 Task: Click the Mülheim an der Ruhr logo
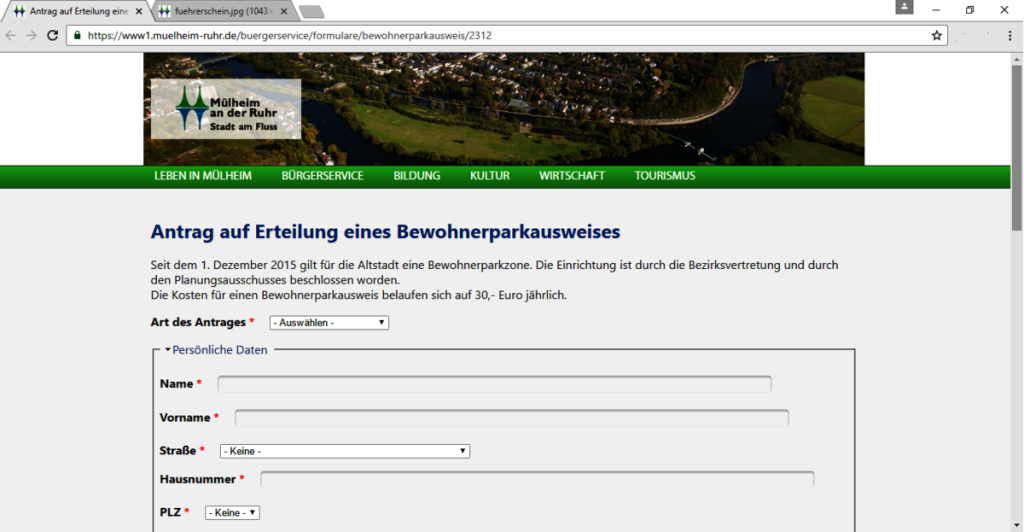226,108
